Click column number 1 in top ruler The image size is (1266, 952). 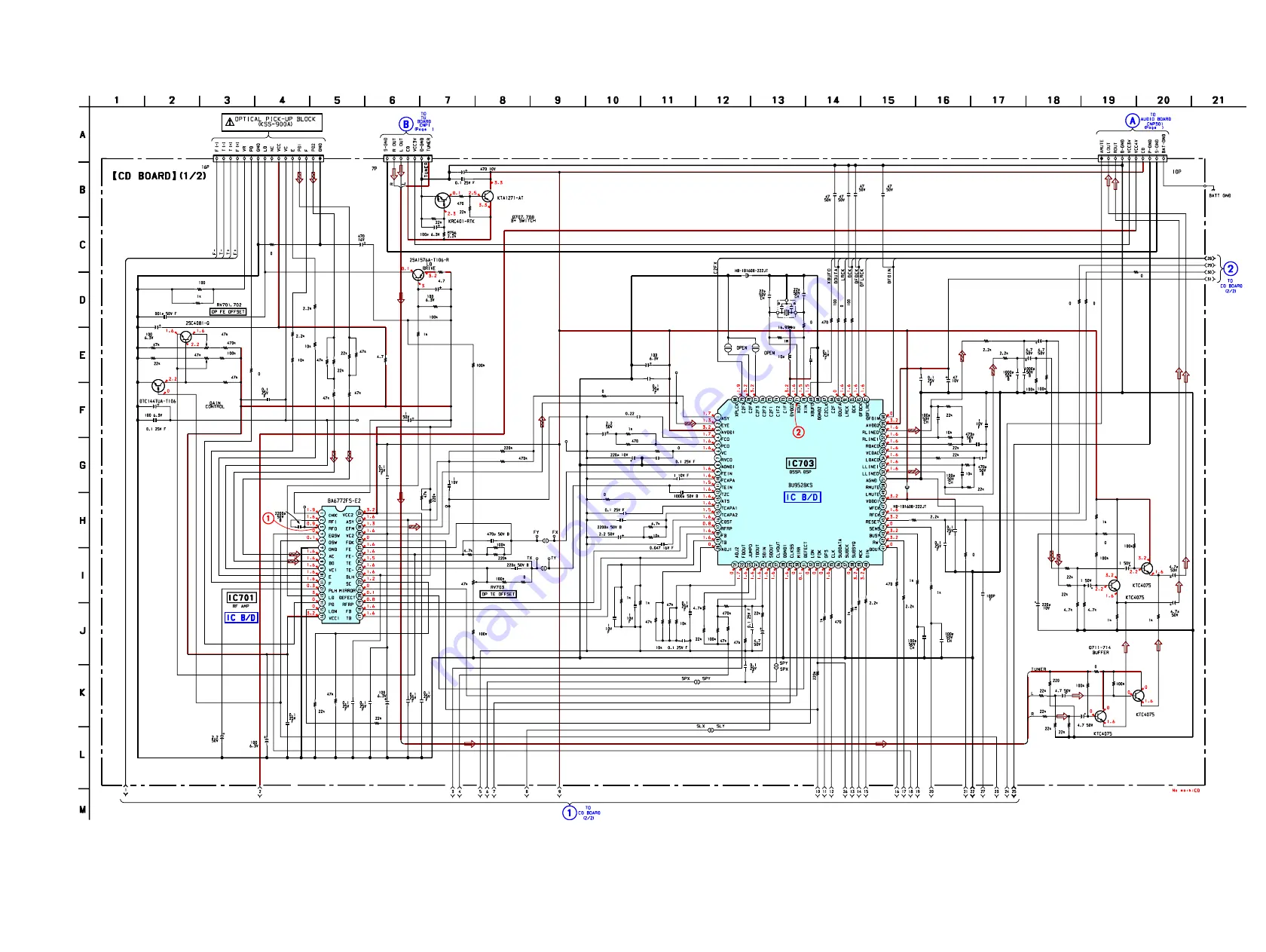117,100
